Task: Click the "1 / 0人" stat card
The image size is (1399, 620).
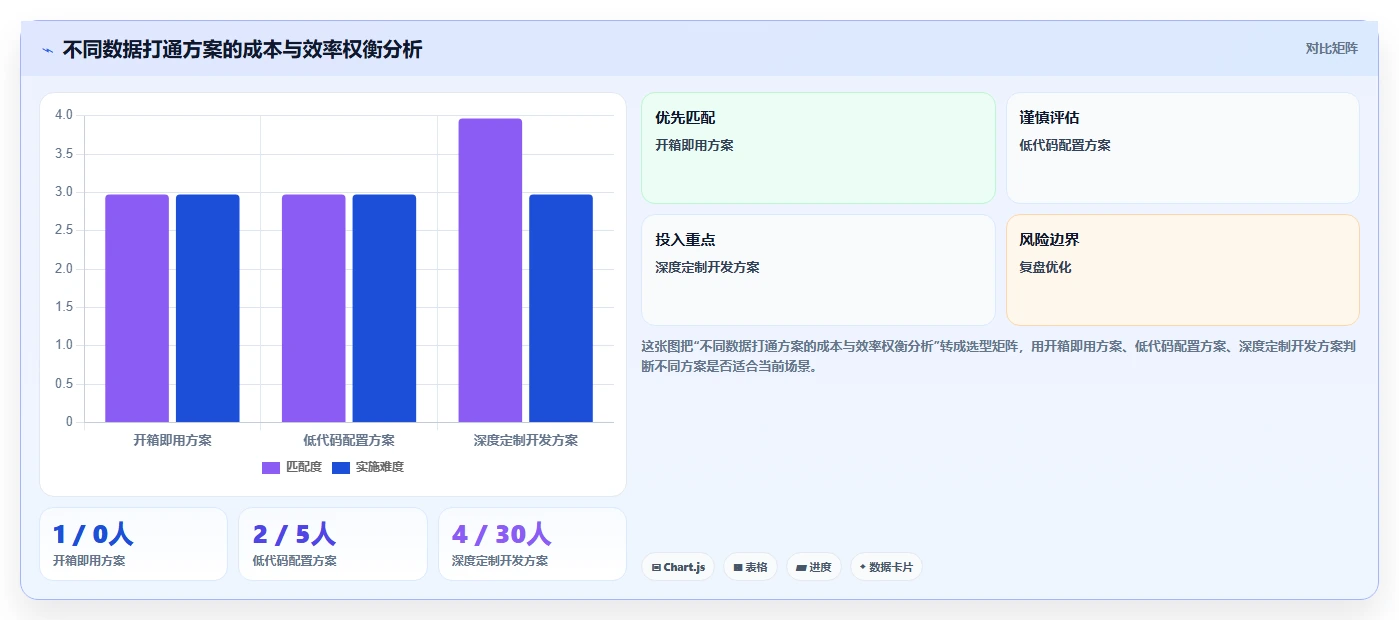Action: point(133,544)
